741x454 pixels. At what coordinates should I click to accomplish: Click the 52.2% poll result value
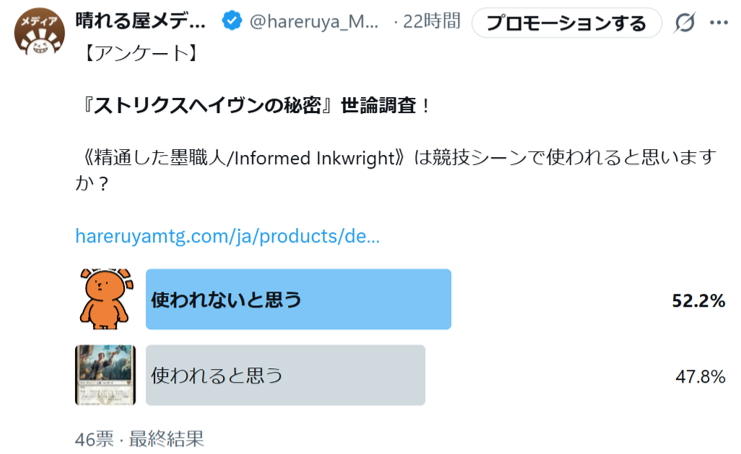point(698,300)
